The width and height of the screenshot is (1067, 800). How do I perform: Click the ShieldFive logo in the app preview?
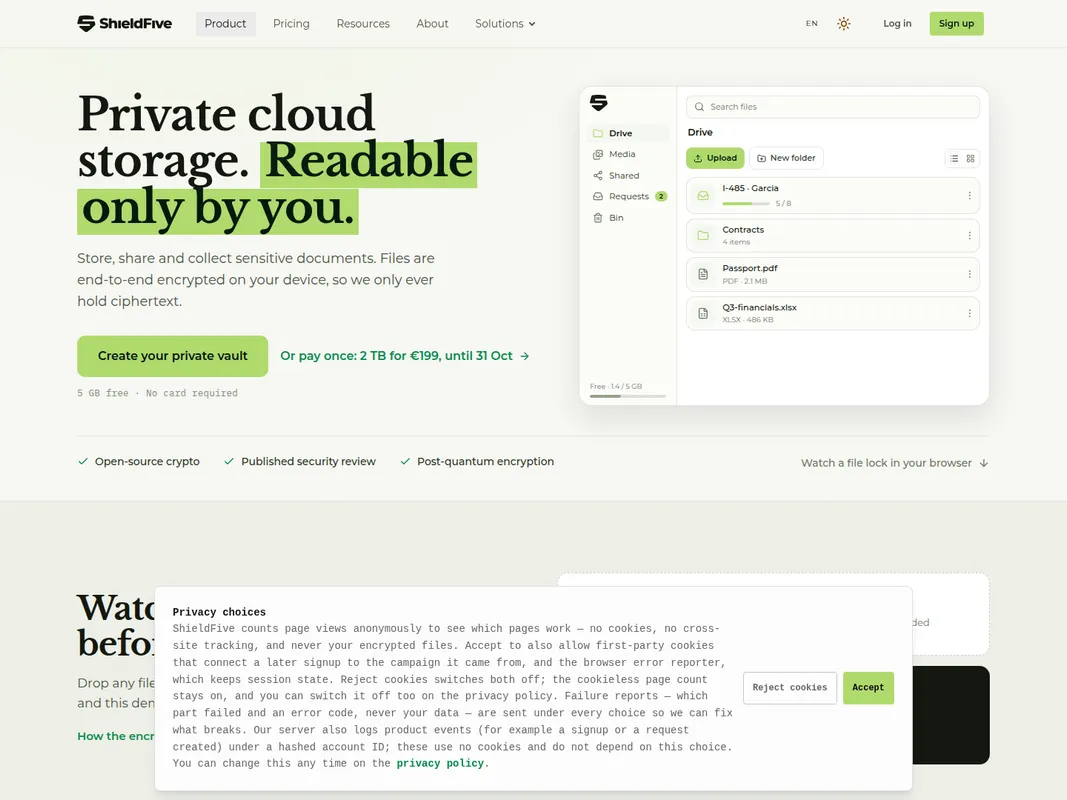(x=599, y=103)
